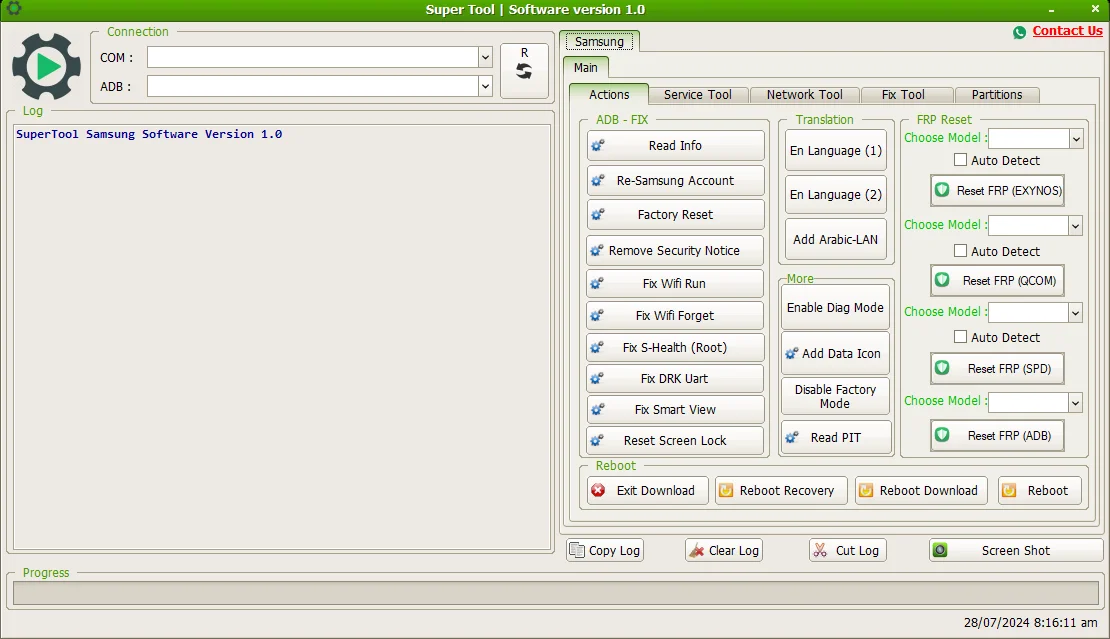Click Add Arabic-LAN button

pyautogui.click(x=835, y=239)
